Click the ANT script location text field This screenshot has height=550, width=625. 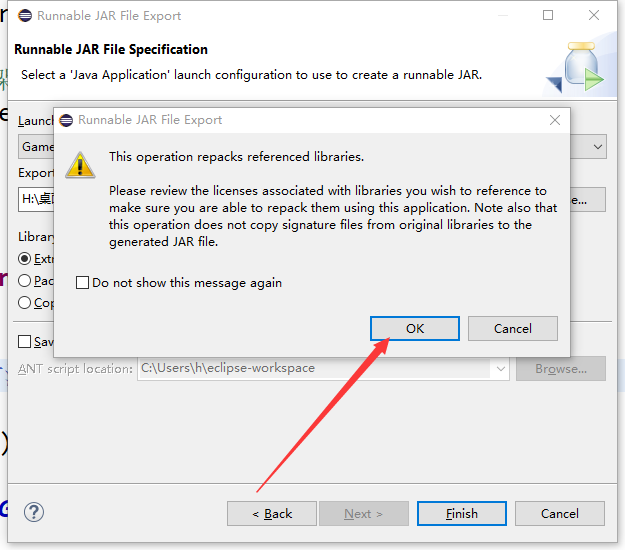click(315, 368)
